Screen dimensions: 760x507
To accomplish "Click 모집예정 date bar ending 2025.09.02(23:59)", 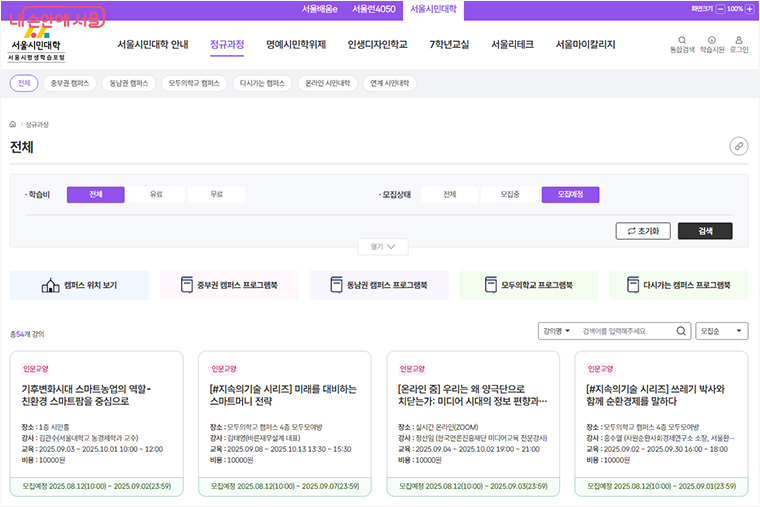I will click(96, 486).
